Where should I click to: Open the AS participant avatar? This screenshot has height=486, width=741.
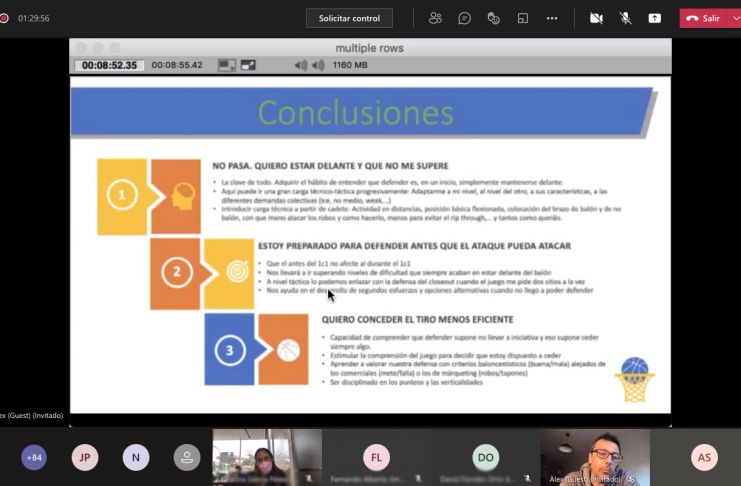[x=704, y=457]
